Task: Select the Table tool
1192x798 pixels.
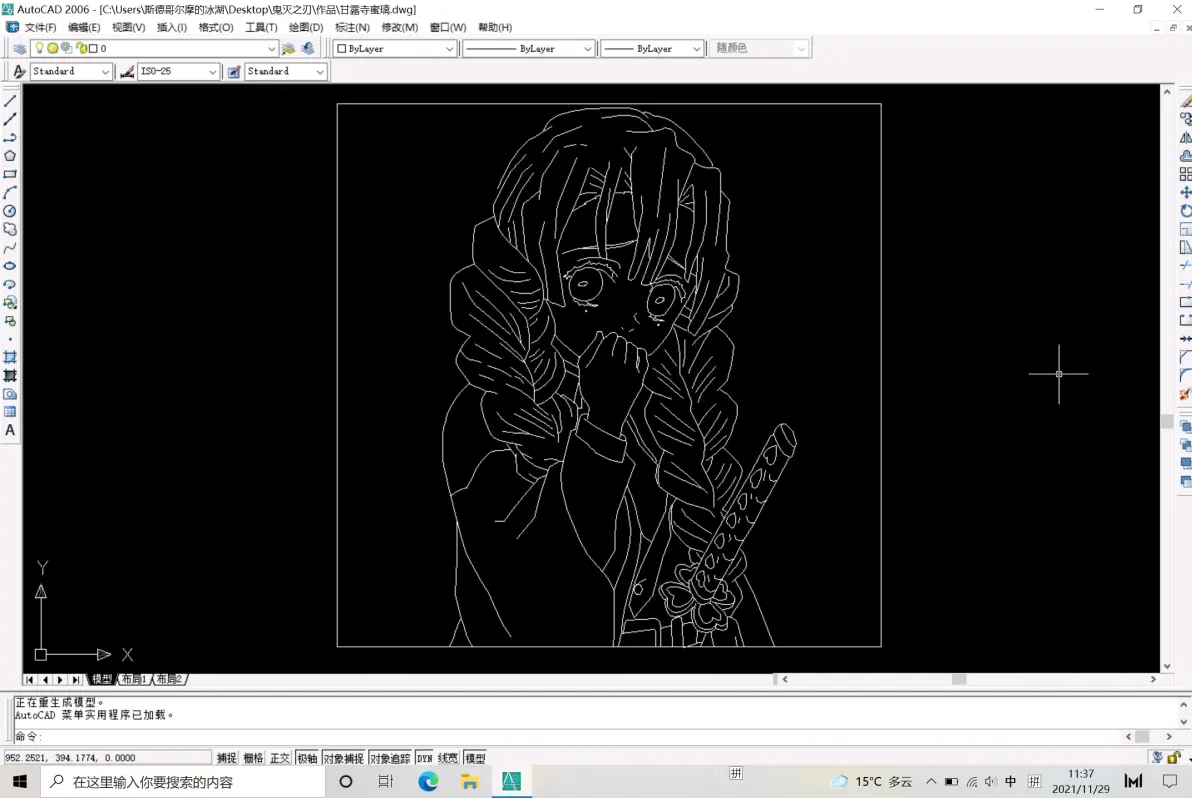Action: coord(10,412)
